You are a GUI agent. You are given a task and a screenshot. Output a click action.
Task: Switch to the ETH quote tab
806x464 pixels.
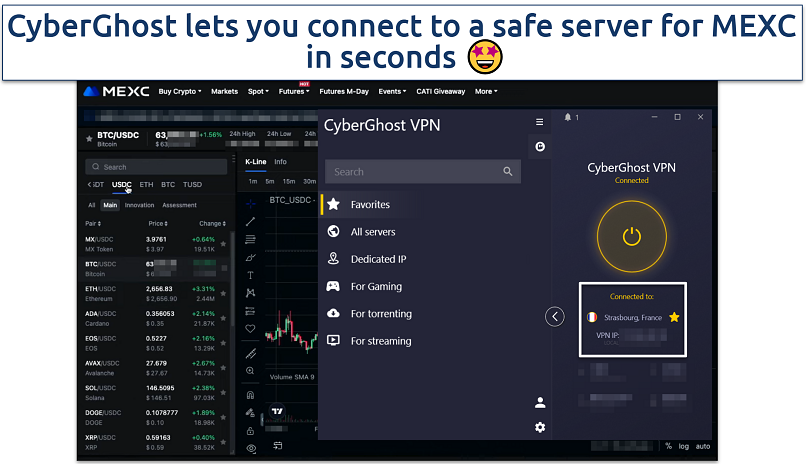click(x=146, y=184)
